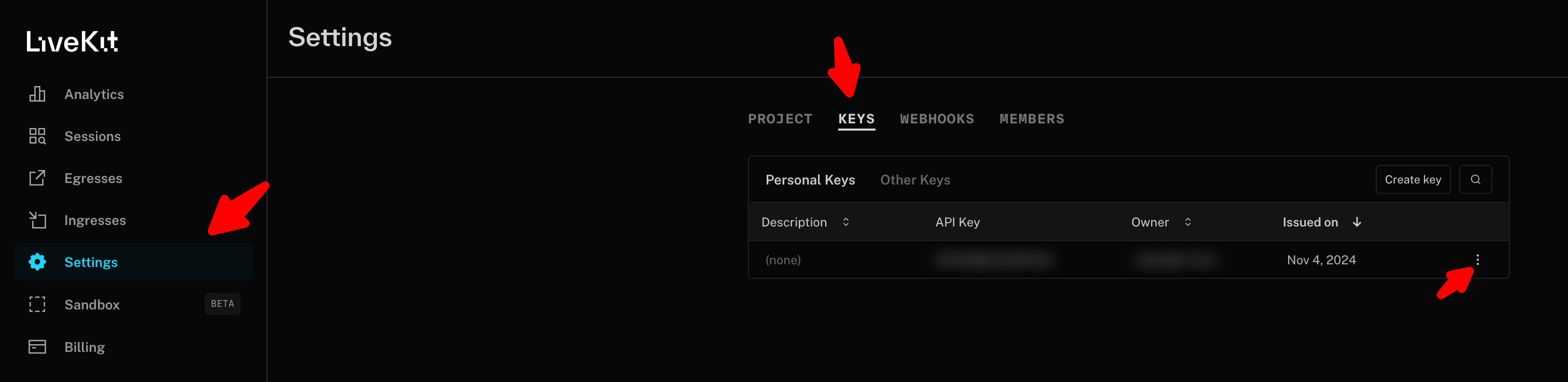Switch to the Members tab
This screenshot has width=1568, height=382.
1032,119
